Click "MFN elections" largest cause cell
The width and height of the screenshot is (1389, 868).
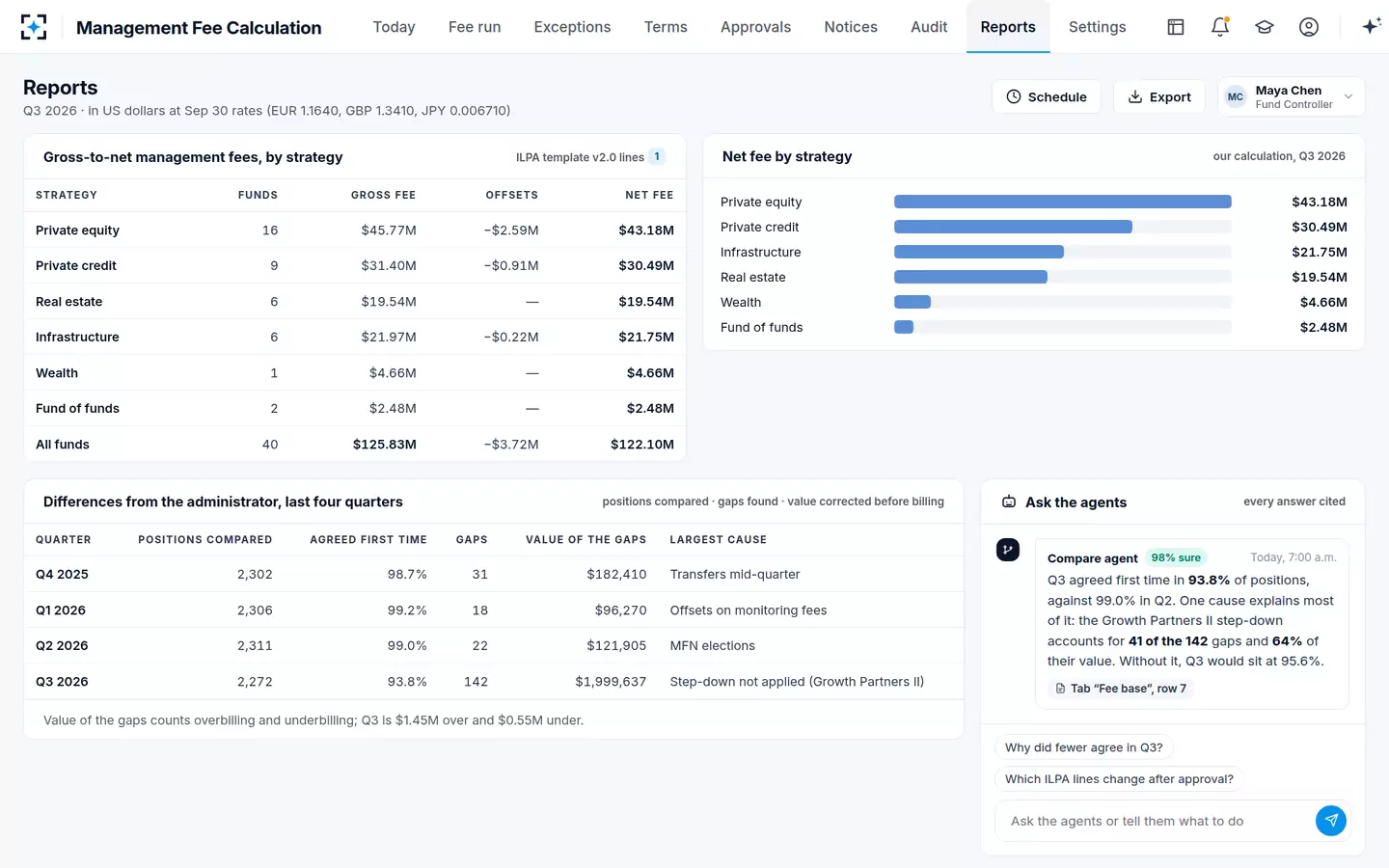713,645
